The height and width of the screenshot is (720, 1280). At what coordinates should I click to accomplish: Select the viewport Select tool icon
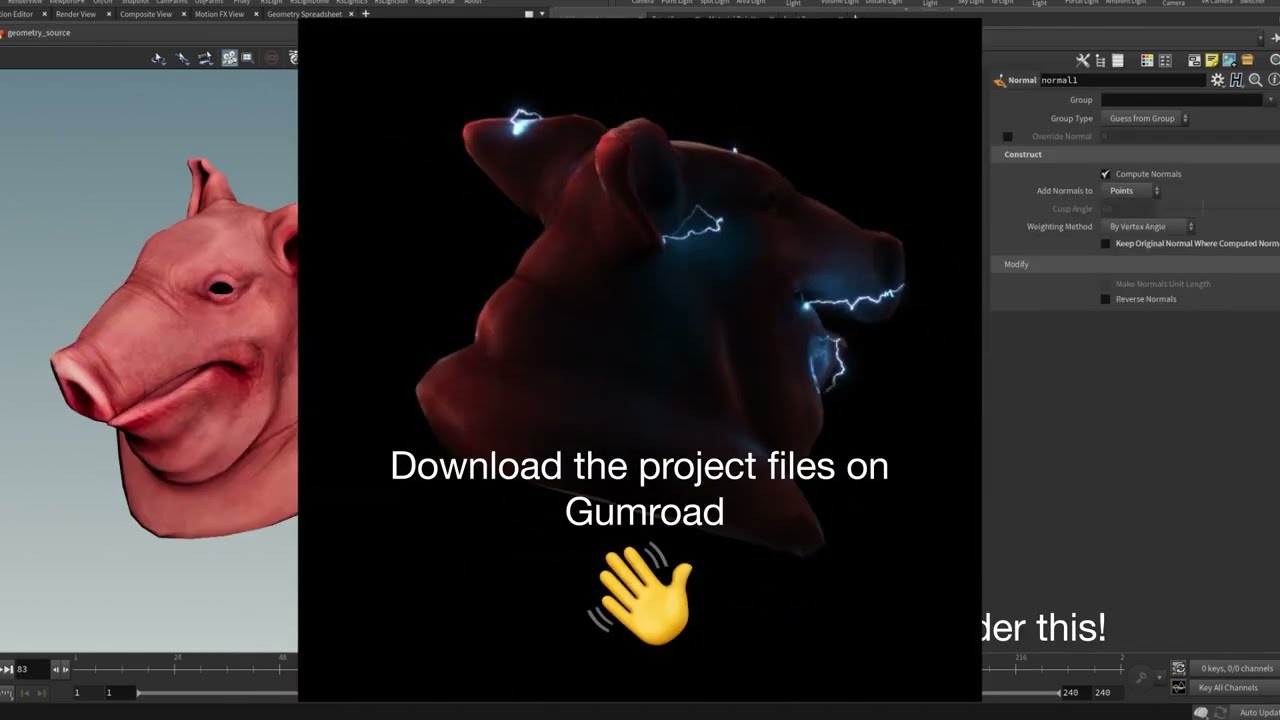pyautogui.click(x=158, y=58)
